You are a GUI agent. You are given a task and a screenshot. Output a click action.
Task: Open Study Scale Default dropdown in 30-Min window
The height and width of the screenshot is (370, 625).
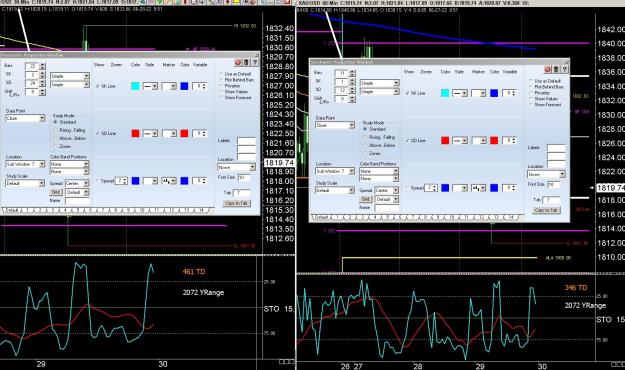25,183
